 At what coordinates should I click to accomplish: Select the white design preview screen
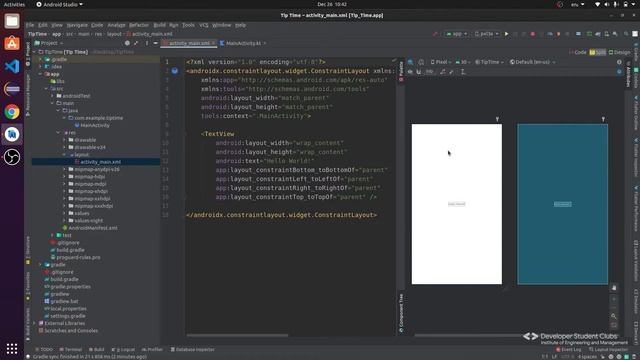(x=457, y=204)
